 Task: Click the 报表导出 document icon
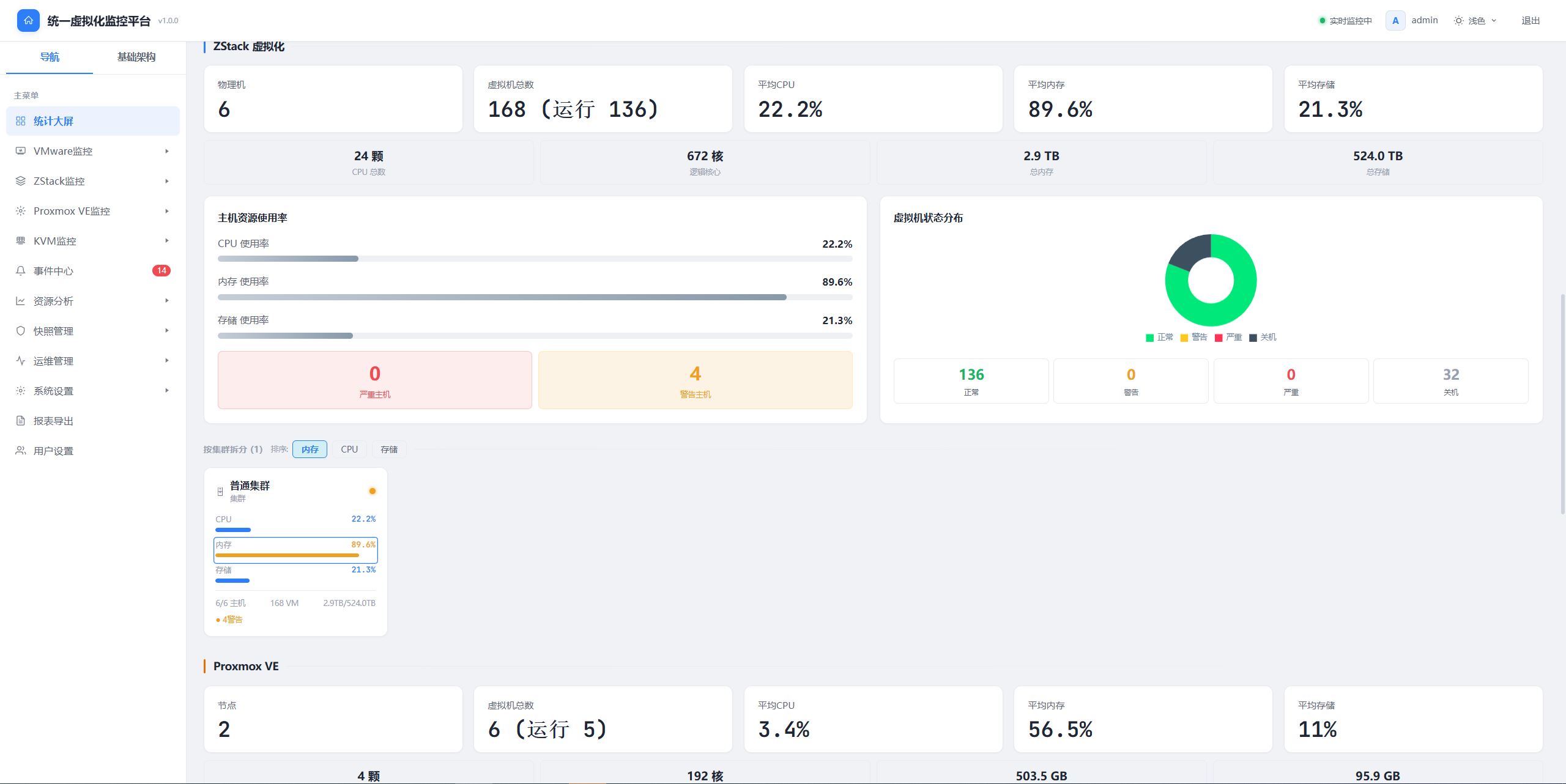pyautogui.click(x=21, y=421)
